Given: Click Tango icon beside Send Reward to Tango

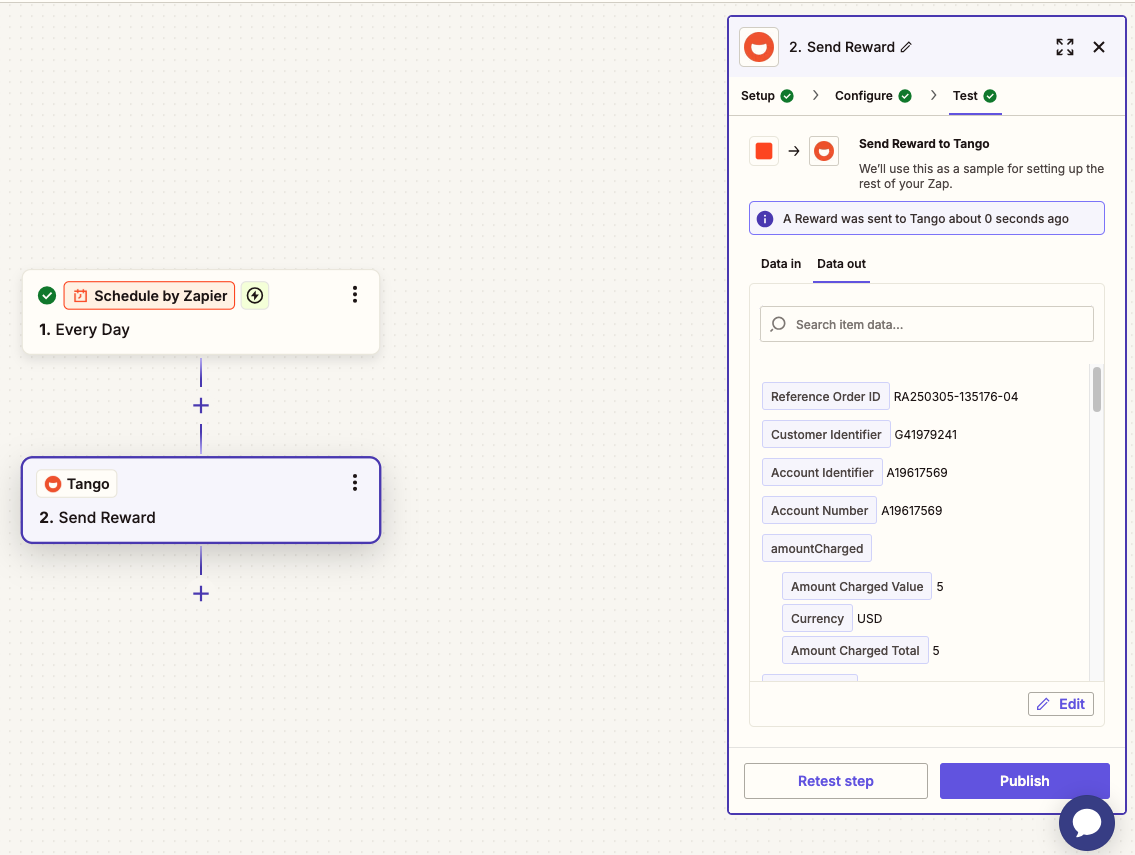Looking at the screenshot, I should (x=824, y=151).
